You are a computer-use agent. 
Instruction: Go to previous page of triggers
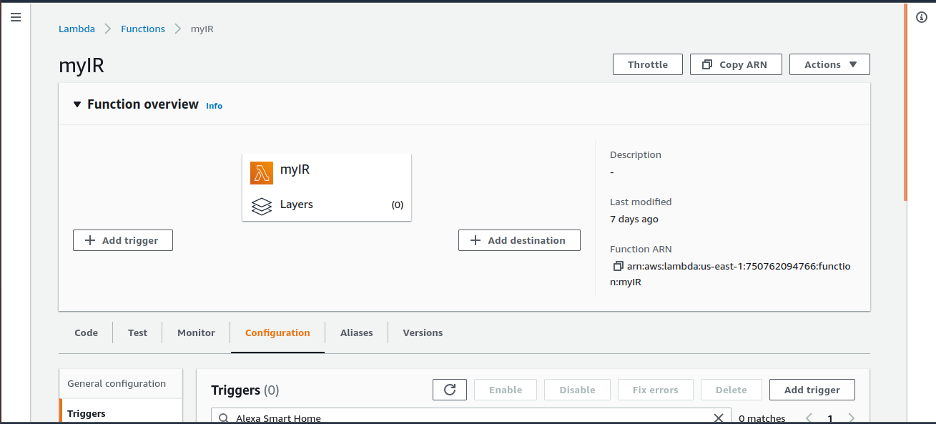(x=808, y=418)
